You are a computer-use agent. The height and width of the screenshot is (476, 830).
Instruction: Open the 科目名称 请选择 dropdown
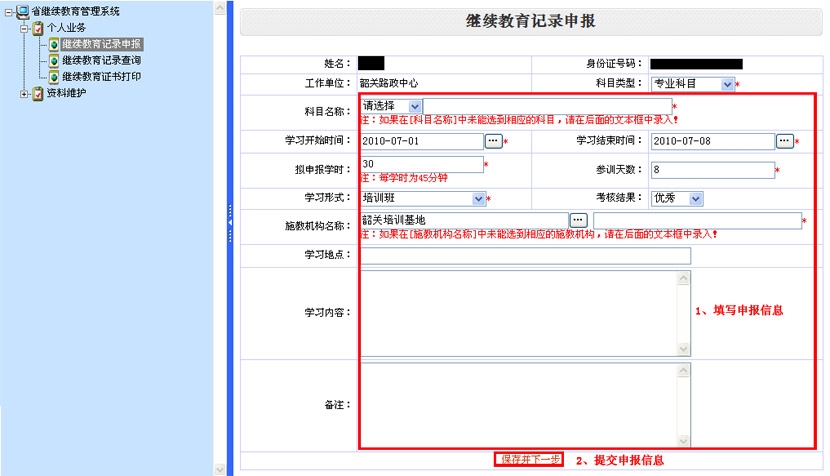(x=416, y=106)
